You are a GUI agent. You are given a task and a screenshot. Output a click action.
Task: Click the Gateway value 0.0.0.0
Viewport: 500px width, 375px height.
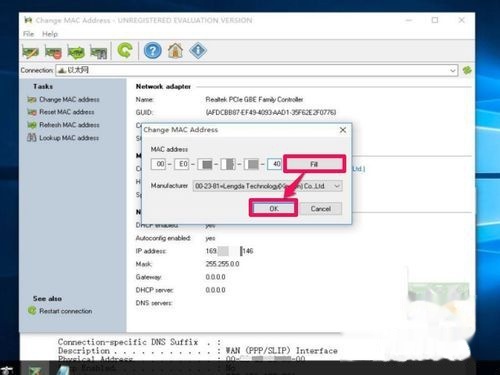coord(215,277)
